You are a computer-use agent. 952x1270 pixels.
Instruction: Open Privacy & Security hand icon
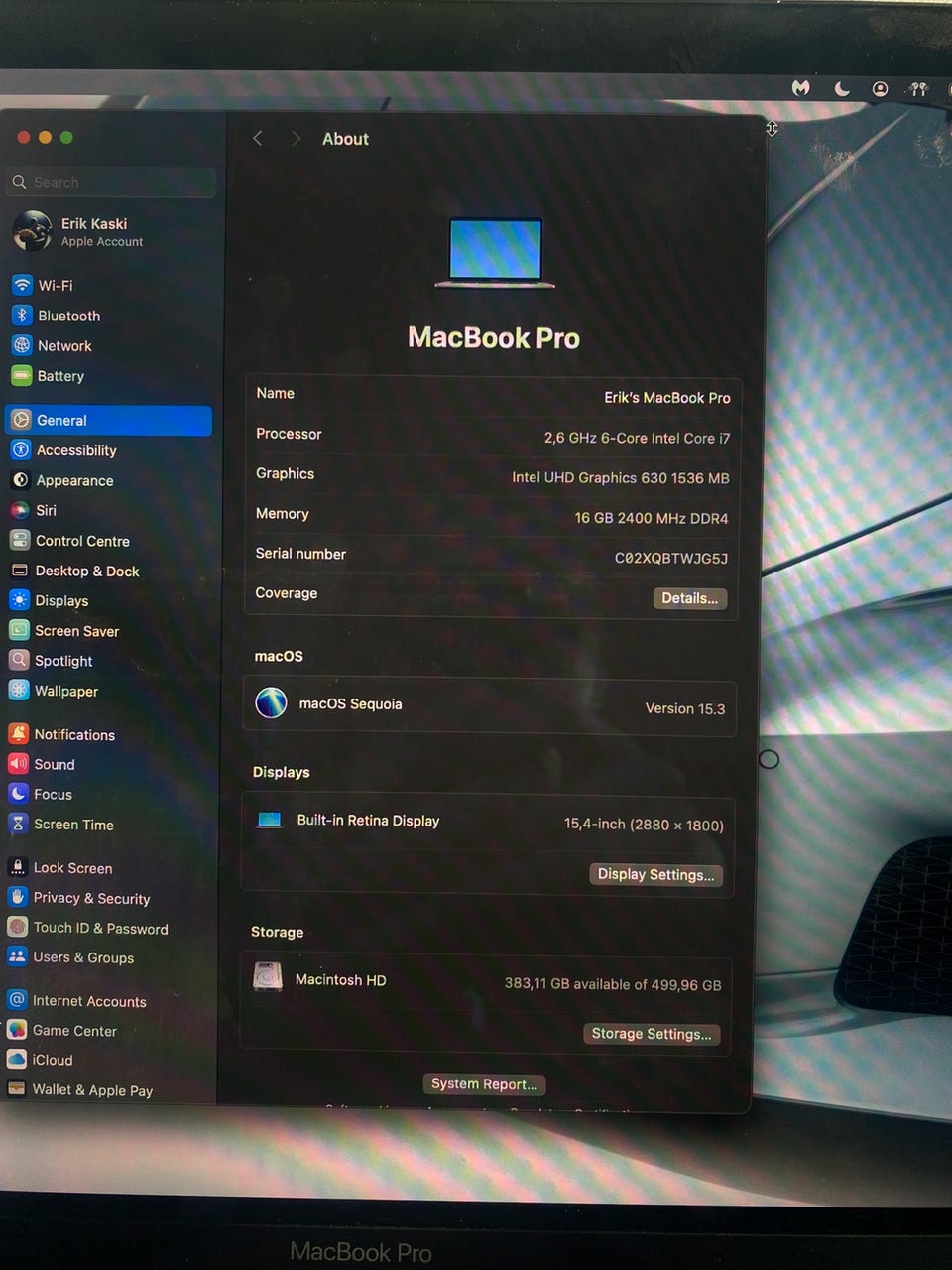coord(17,897)
